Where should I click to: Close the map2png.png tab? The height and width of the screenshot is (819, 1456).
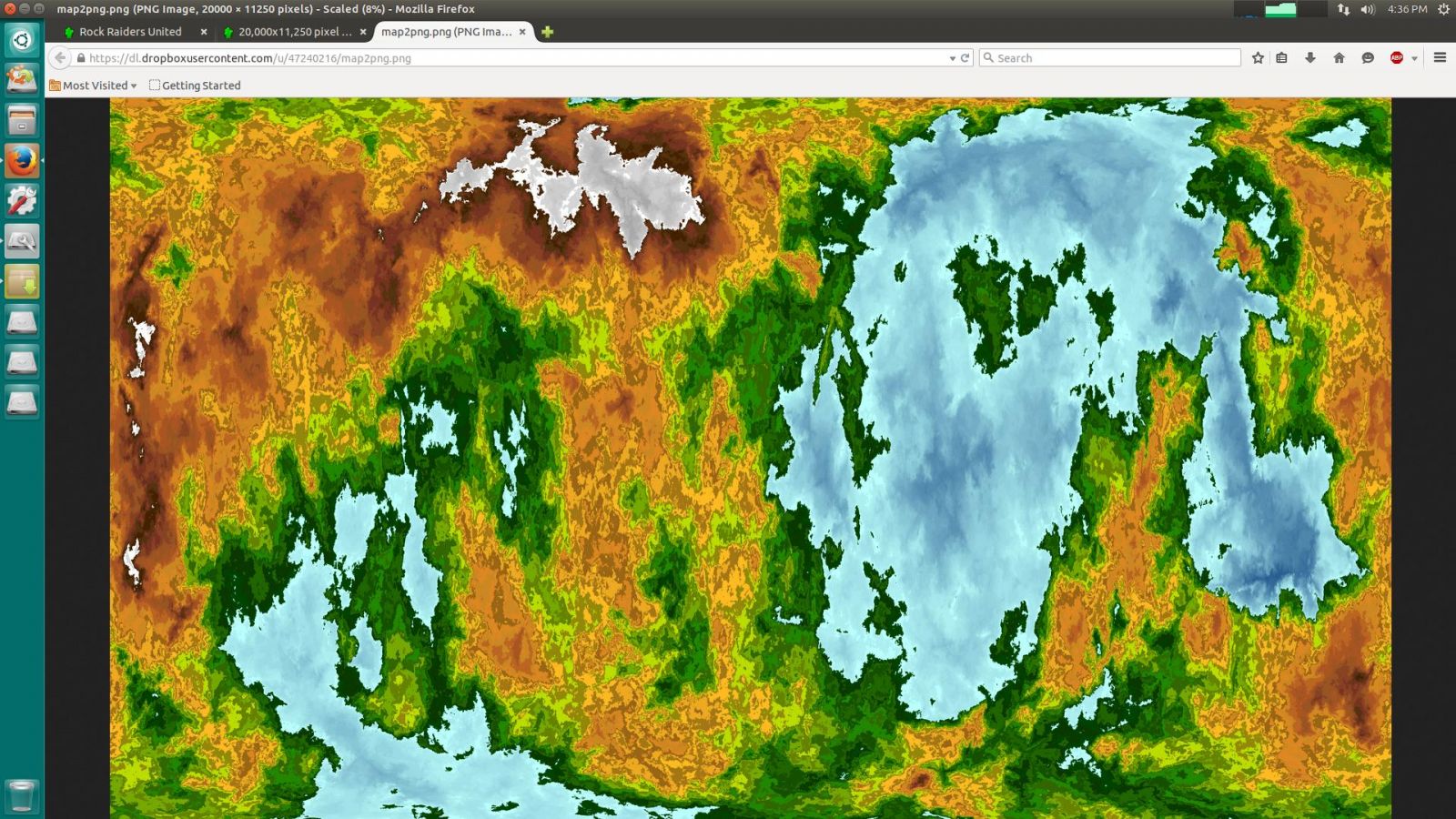pyautogui.click(x=522, y=32)
